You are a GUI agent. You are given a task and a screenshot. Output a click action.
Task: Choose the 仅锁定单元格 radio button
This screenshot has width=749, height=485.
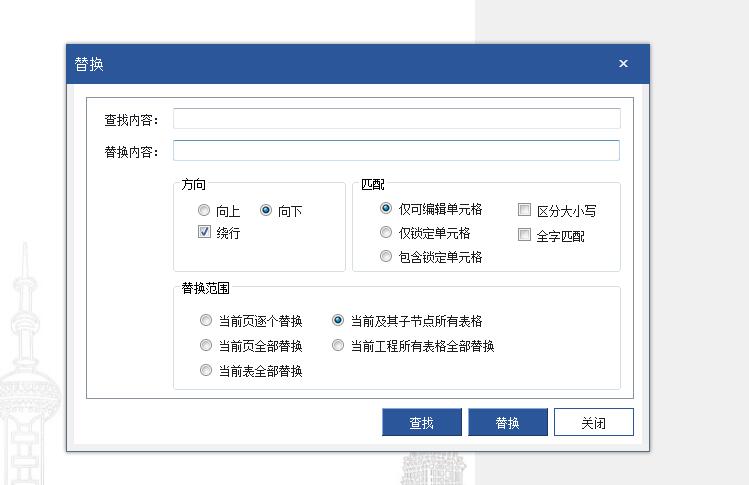[x=386, y=233]
